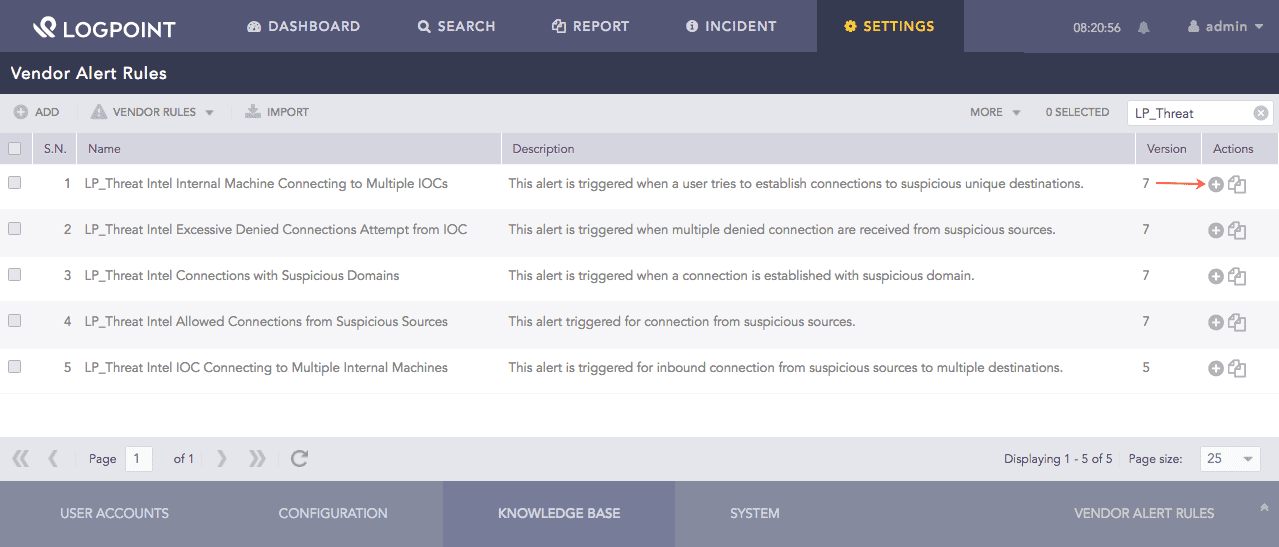Screen dimensions: 1279x547
Task: Clone rule 1 (Internal Machine Connecting to Multiple IOCs)
Action: tap(1237, 184)
